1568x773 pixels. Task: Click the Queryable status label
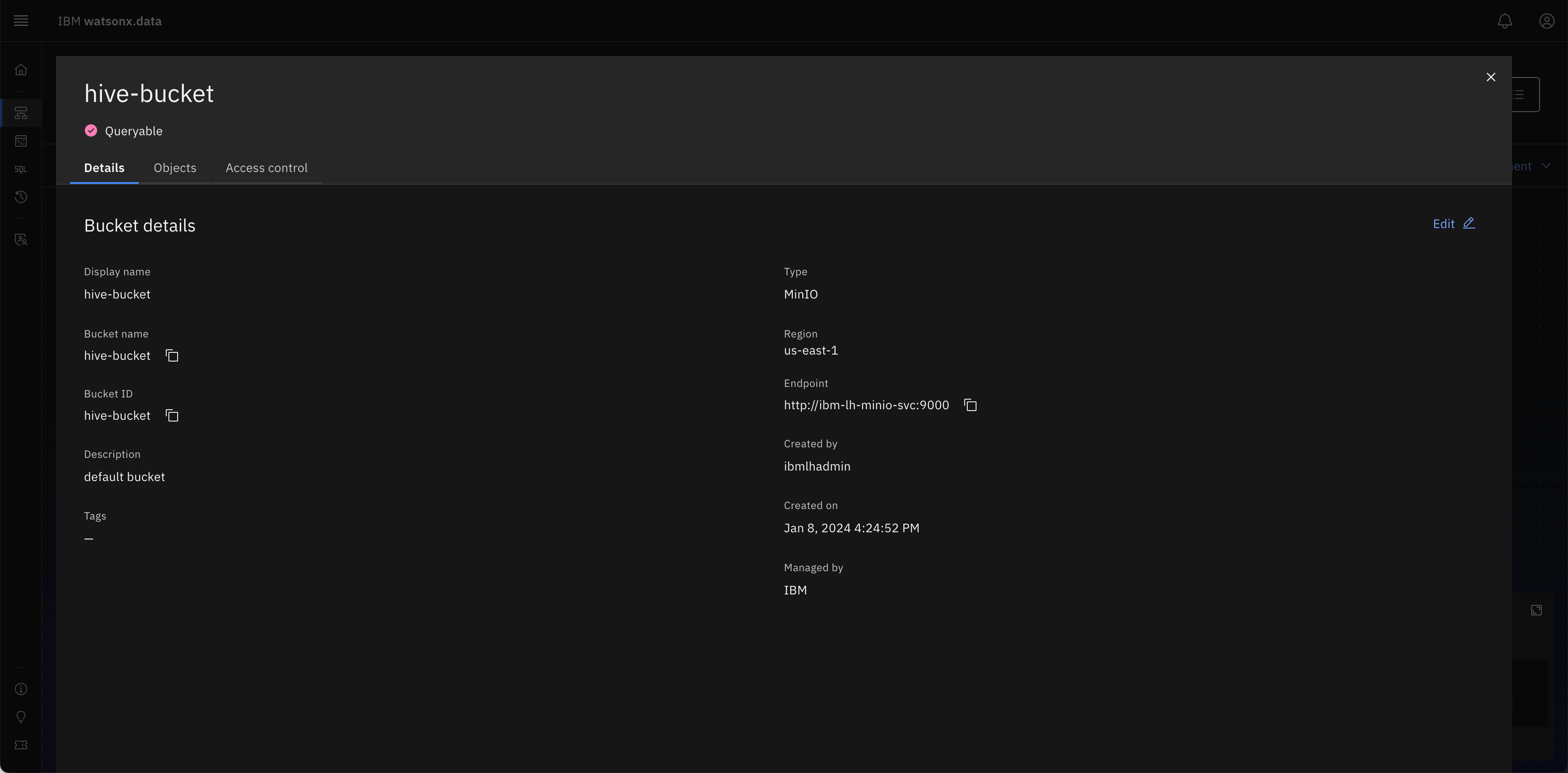point(133,131)
